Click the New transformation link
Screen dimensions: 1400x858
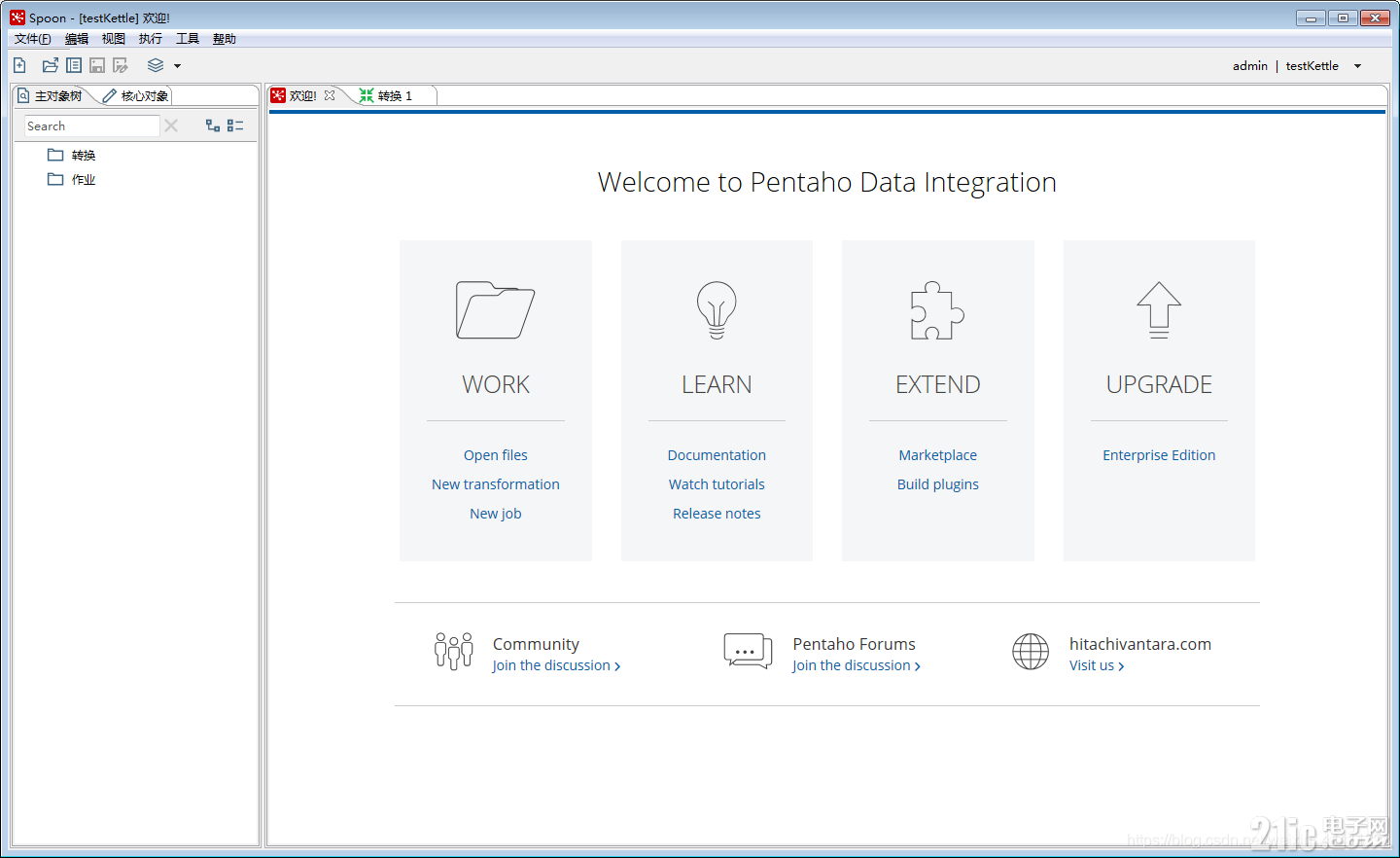point(496,484)
